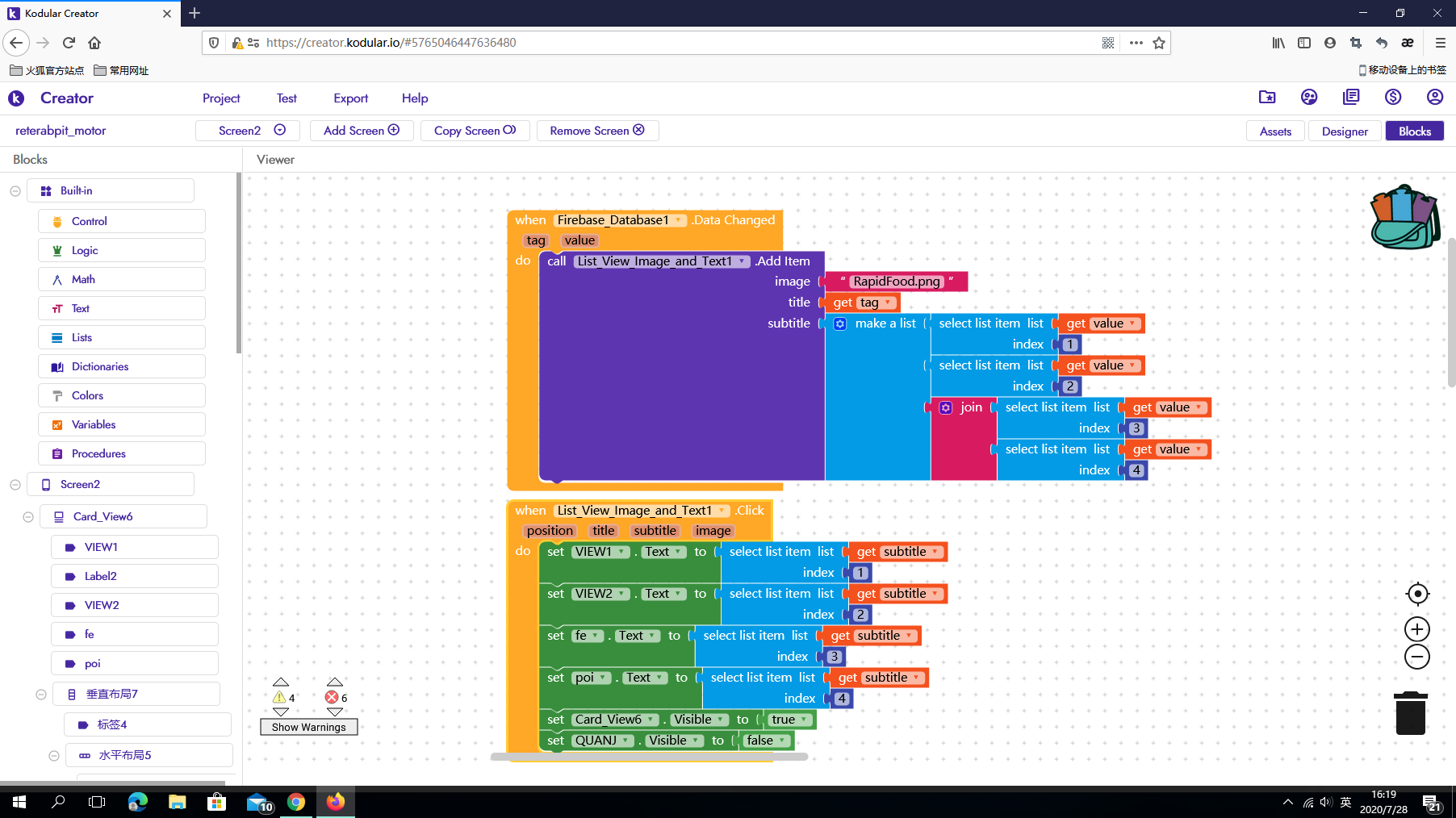This screenshot has height=818, width=1456.
Task: Open the account profile icon
Action: coord(1435,97)
